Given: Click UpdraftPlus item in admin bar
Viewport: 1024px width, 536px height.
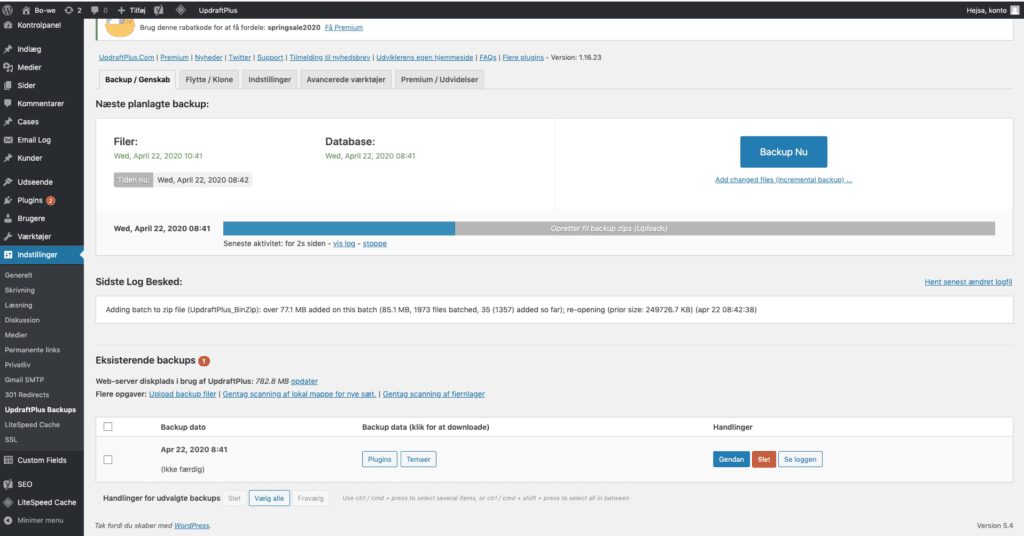Looking at the screenshot, I should click(218, 10).
